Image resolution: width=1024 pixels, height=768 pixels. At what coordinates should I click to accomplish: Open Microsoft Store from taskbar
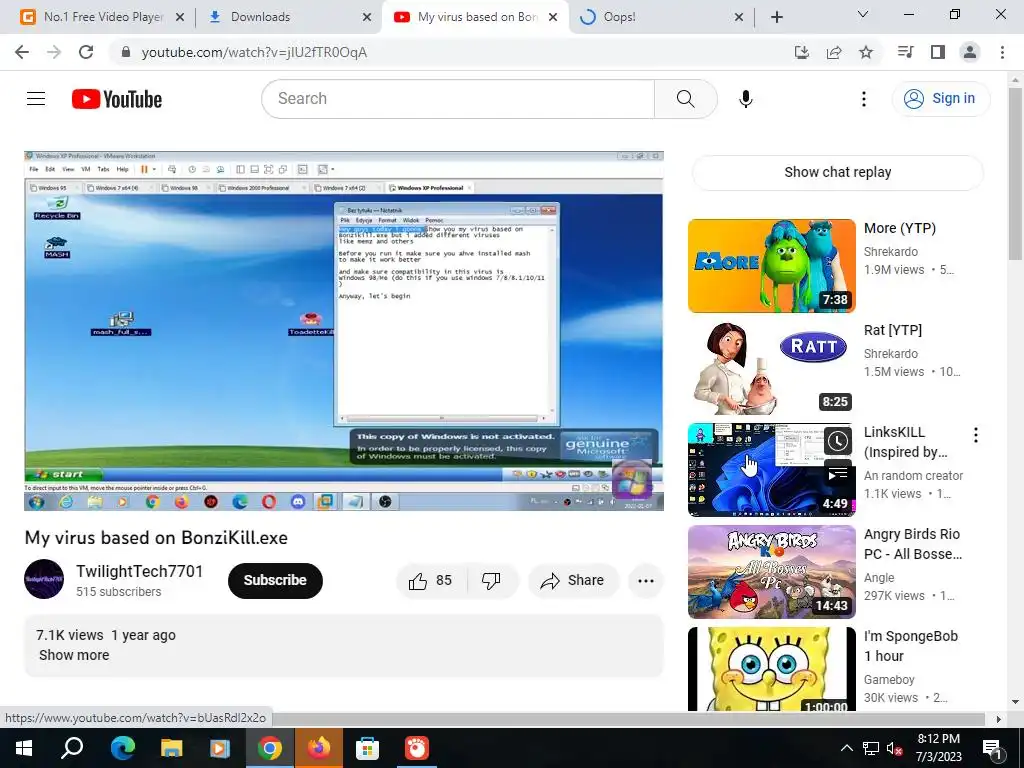pyautogui.click(x=367, y=748)
